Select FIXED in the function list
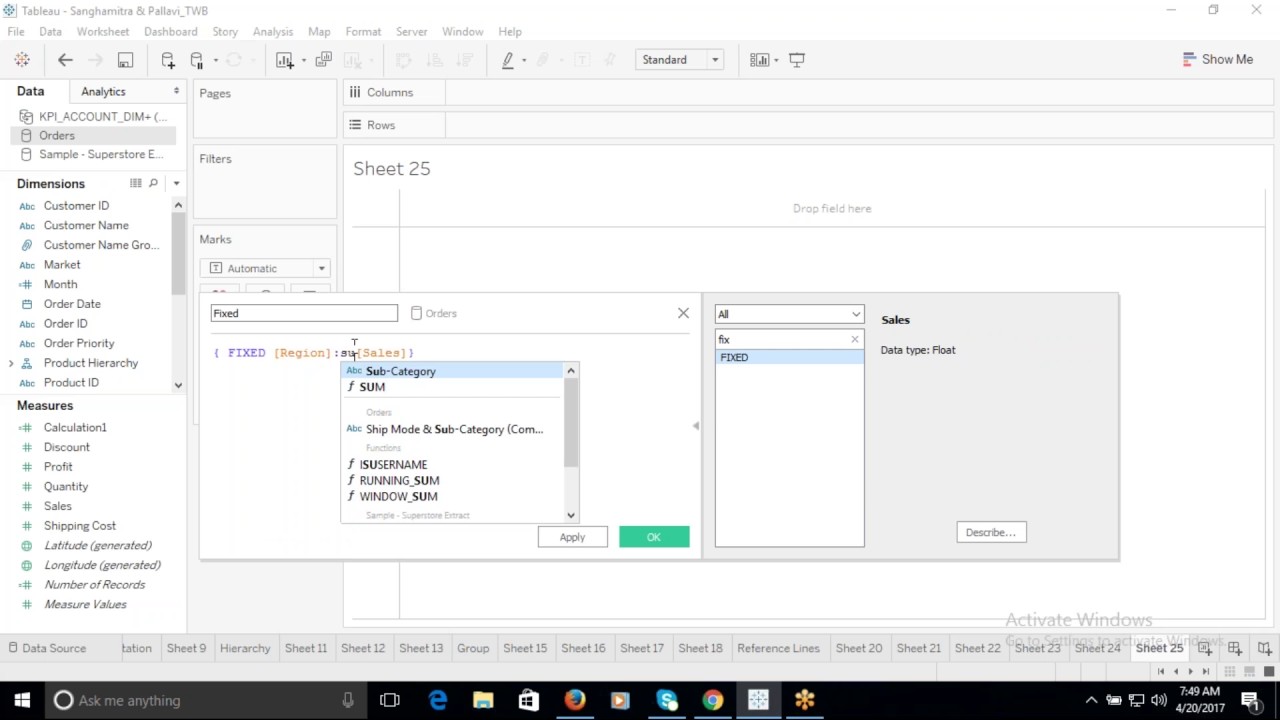 [789, 357]
